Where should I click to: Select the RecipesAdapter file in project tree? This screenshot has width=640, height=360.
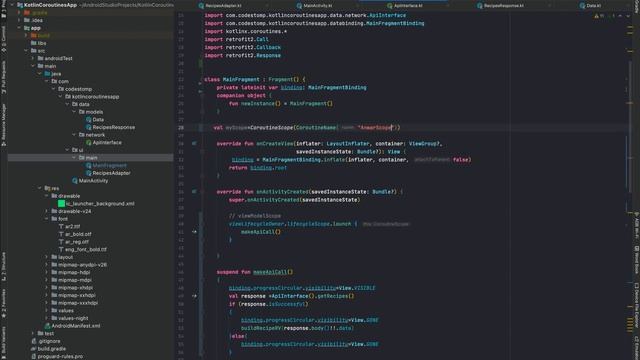[108, 173]
